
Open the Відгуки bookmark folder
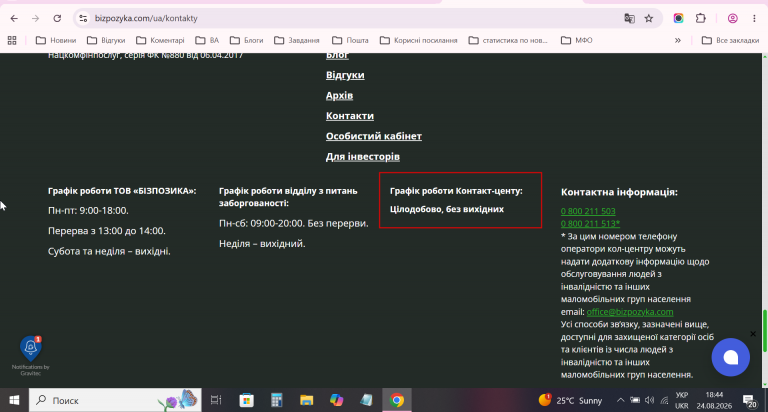coord(106,40)
